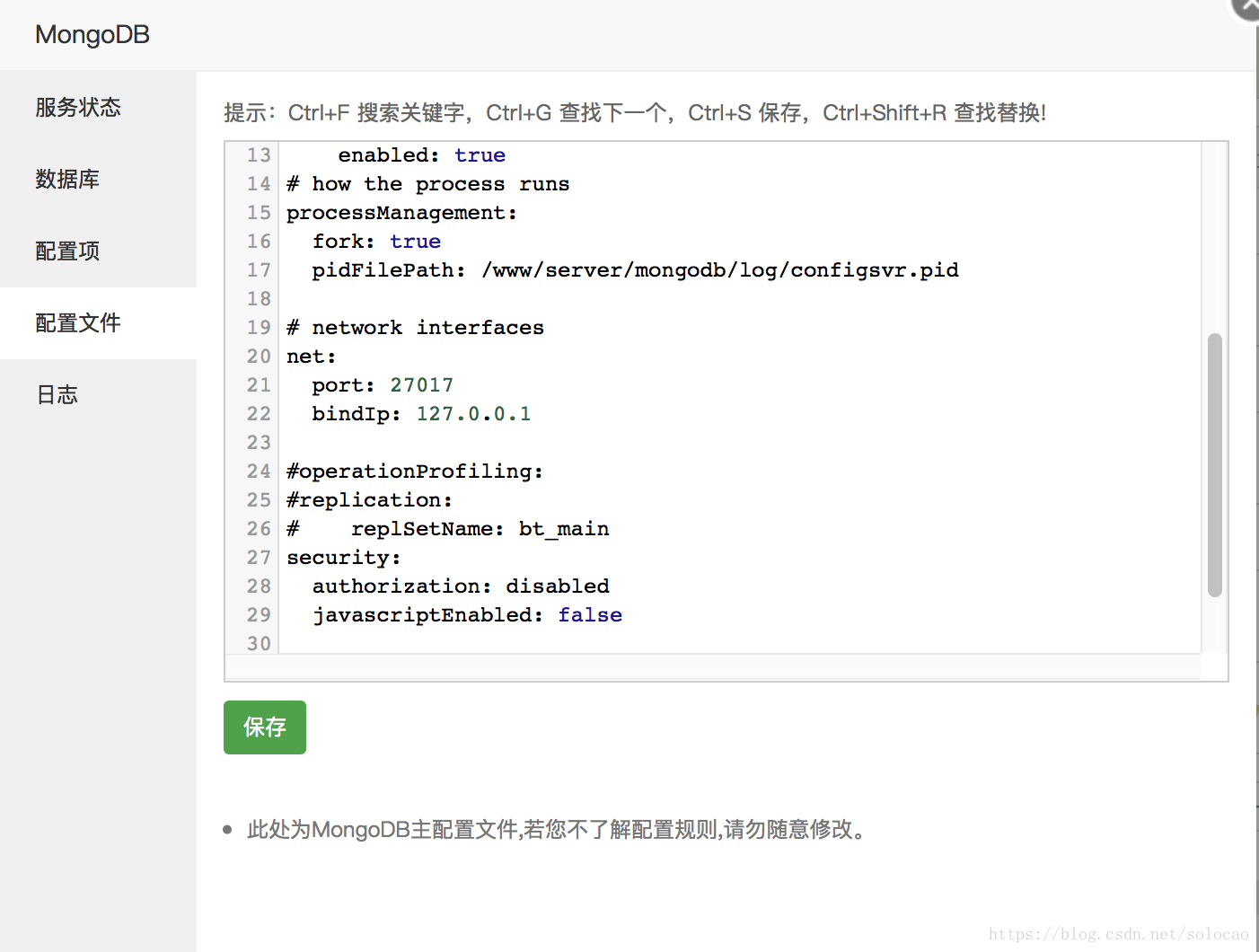1259x952 pixels.
Task: Click the pidFilePath configsvr.pid line
Action: [635, 270]
